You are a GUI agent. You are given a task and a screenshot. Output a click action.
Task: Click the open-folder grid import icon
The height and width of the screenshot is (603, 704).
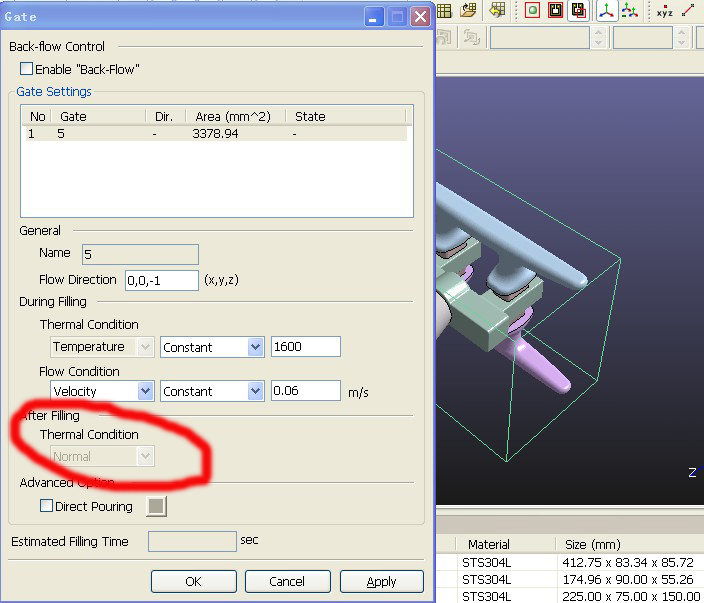[x=468, y=10]
